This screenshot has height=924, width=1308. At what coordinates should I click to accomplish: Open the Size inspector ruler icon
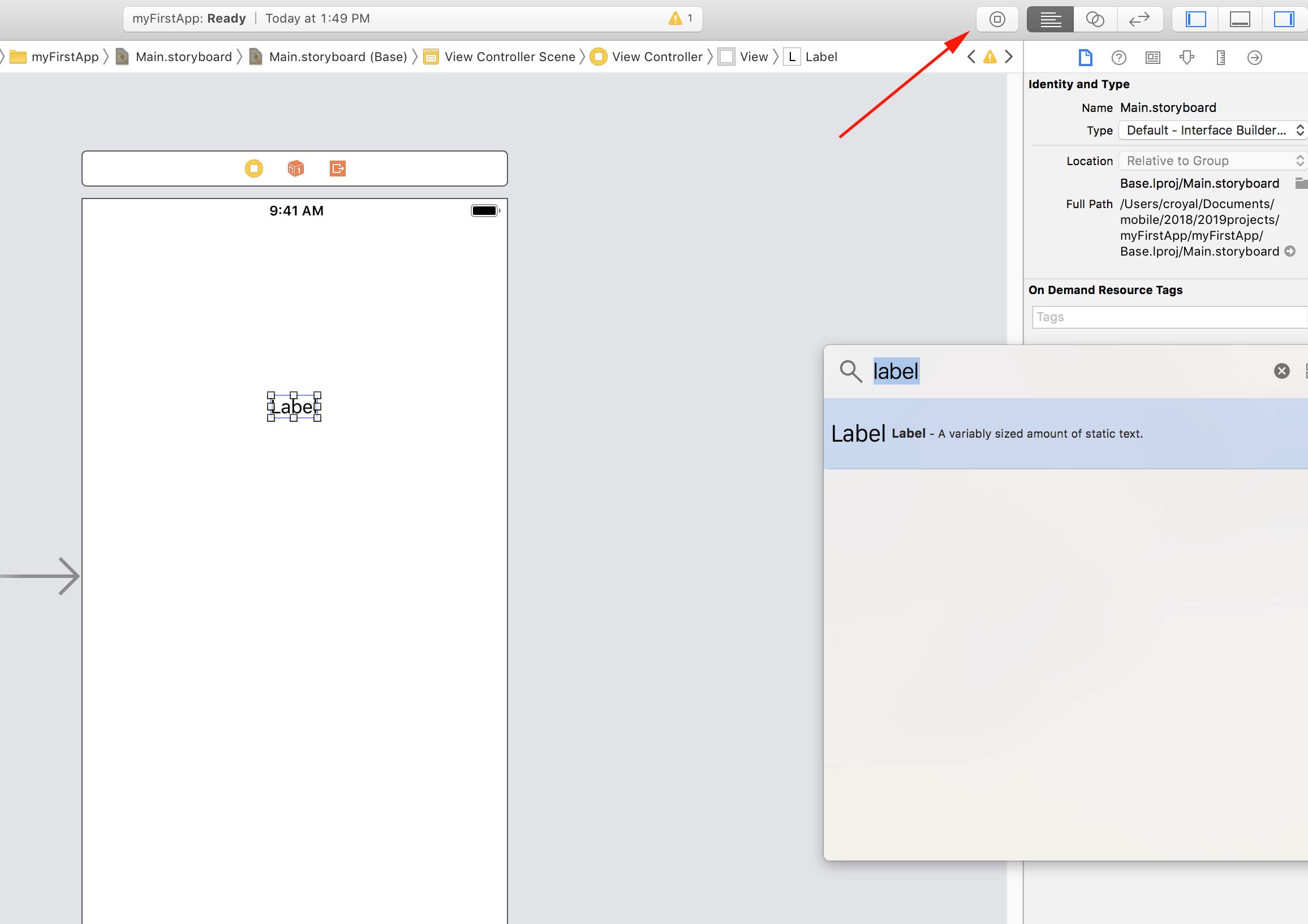(1220, 58)
